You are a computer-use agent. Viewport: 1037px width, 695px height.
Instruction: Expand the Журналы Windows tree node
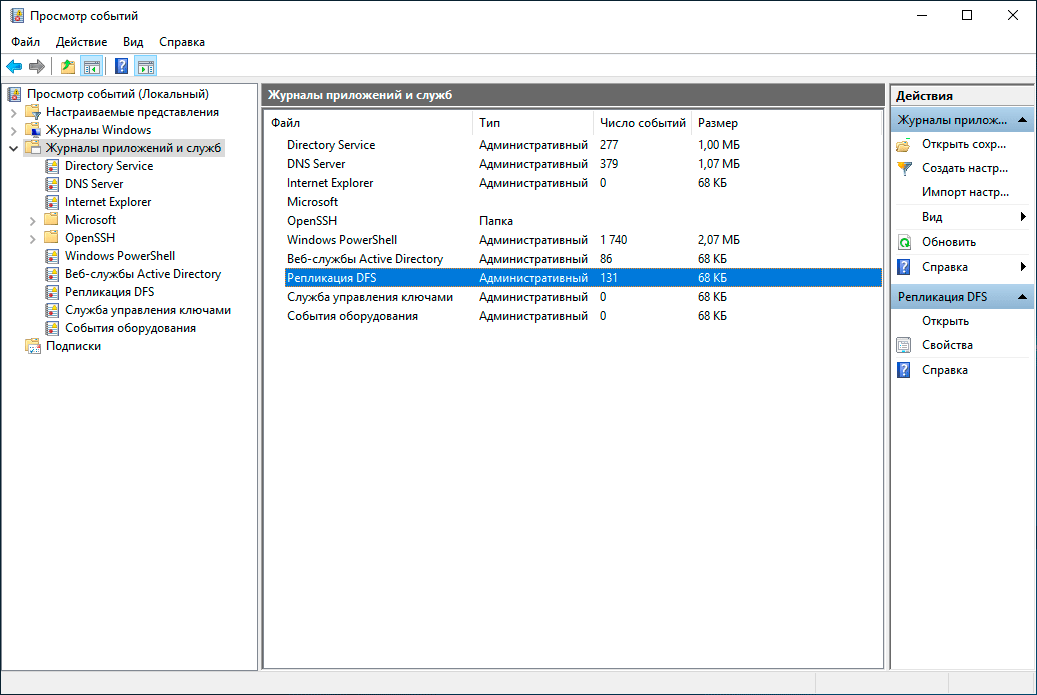tap(14, 130)
